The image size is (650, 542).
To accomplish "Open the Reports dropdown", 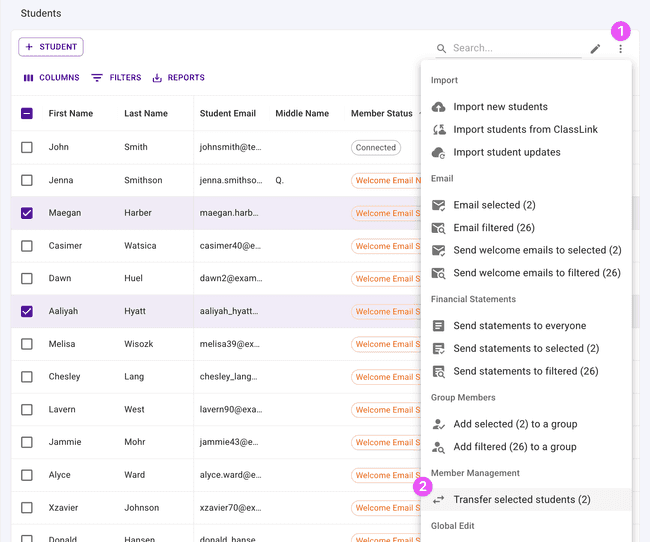I will (x=178, y=78).
